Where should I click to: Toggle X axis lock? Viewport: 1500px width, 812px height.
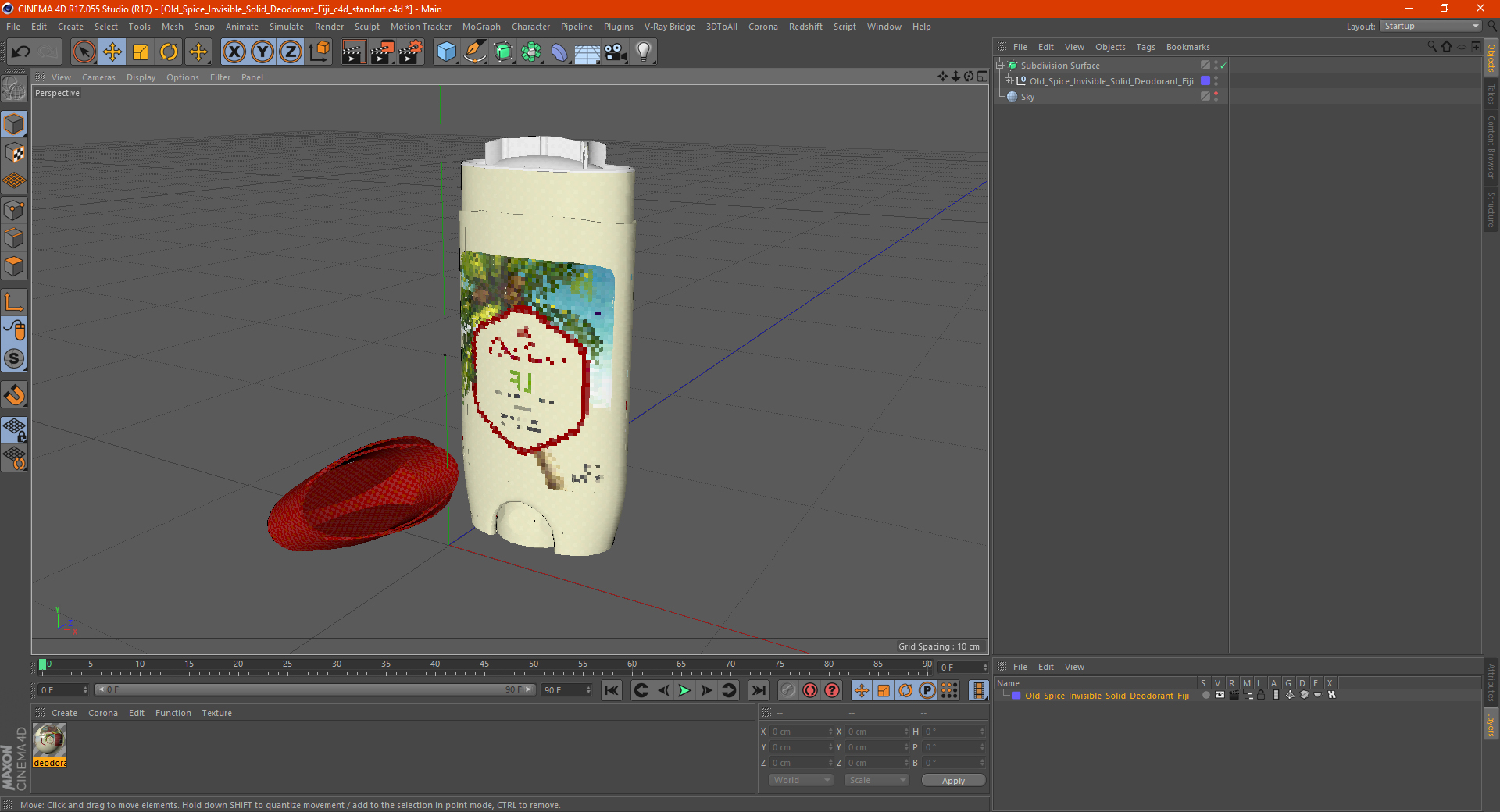[x=234, y=52]
